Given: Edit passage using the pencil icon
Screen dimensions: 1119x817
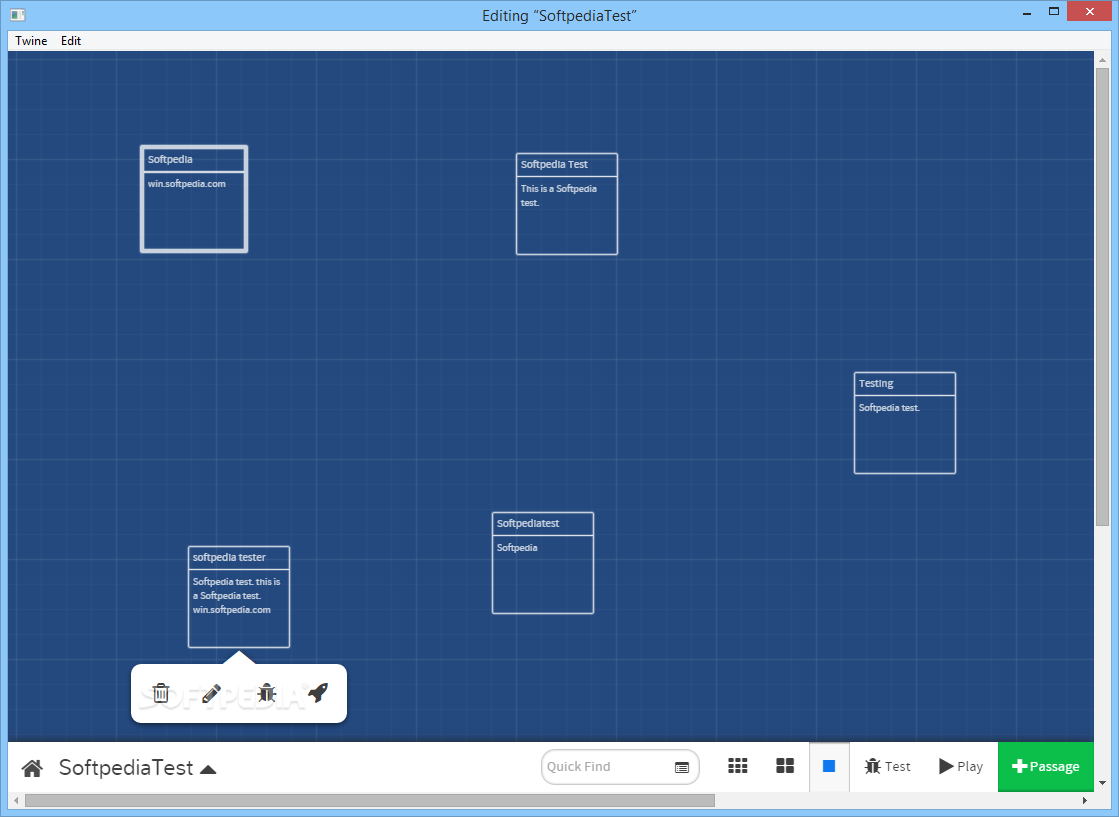Looking at the screenshot, I should [212, 693].
